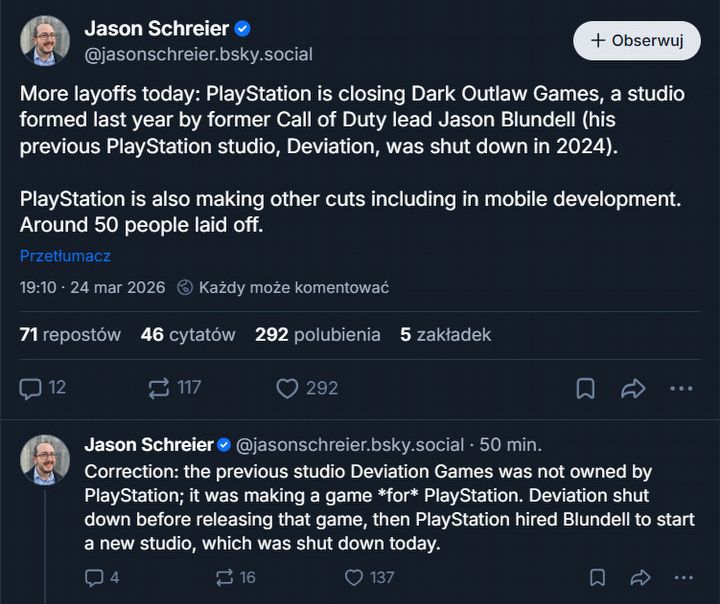
Task: Repost the Correction reply
Action: [224, 577]
